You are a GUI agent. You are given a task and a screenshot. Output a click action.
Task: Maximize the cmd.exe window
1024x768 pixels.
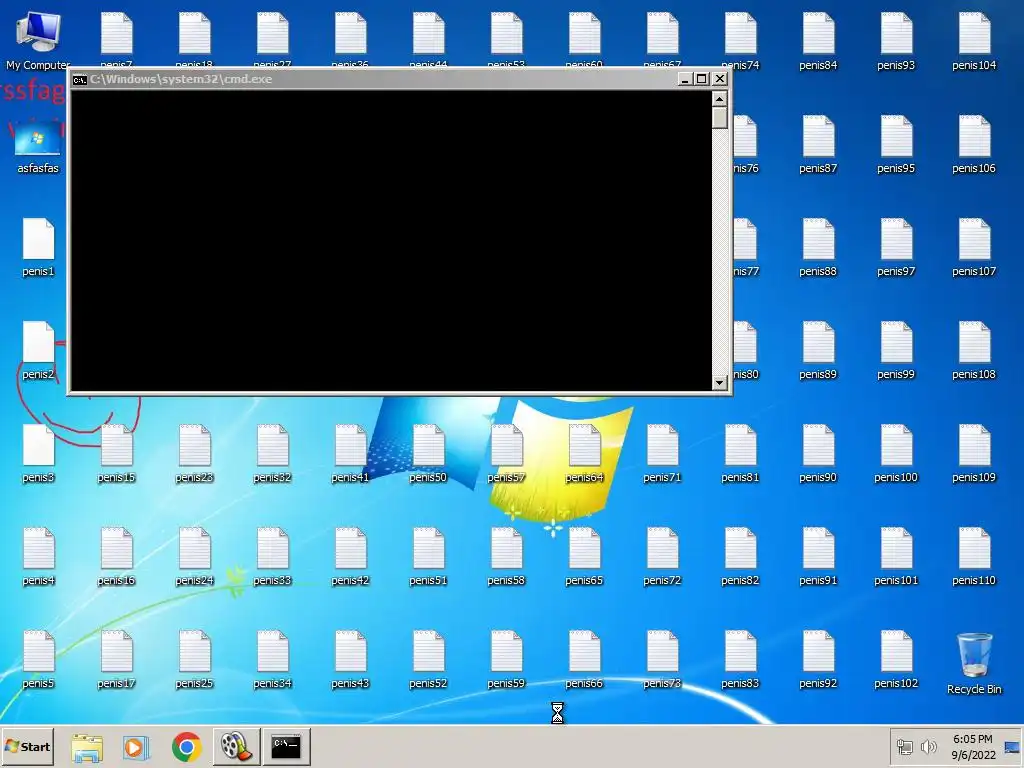pyautogui.click(x=701, y=79)
